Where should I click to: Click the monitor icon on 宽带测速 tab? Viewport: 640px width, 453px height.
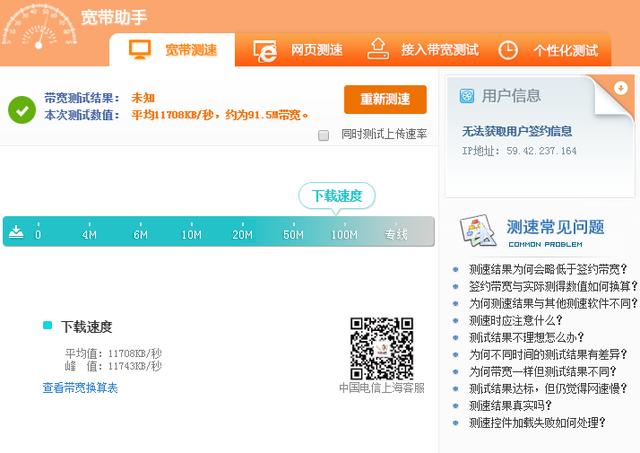[x=140, y=50]
